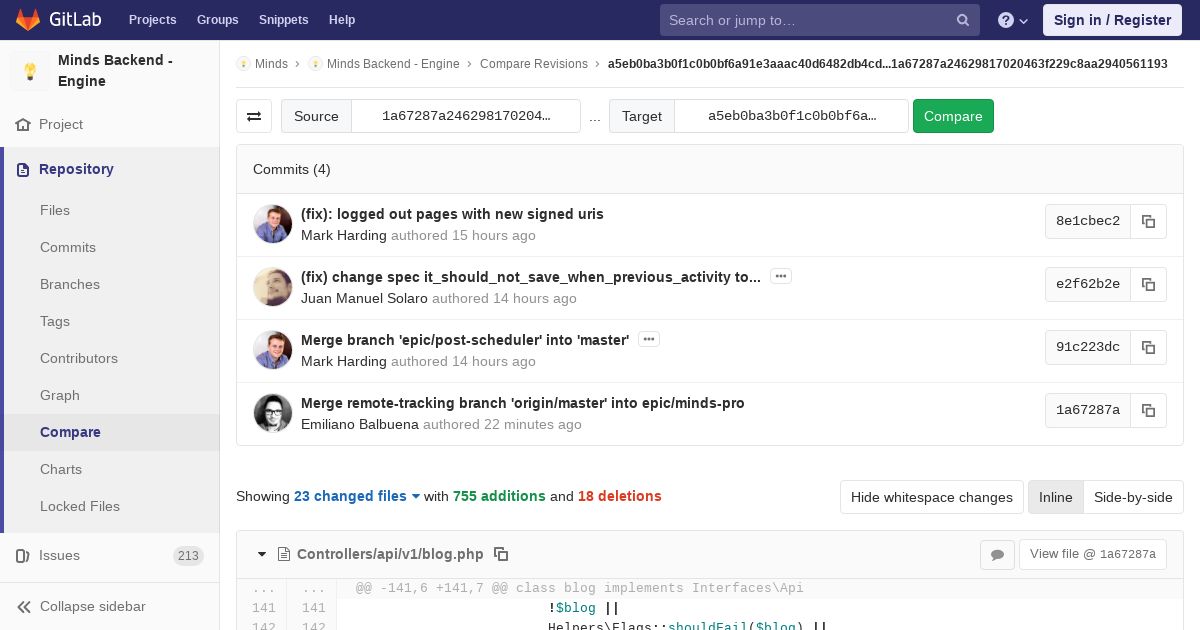Switch to Inline diff view
Viewport: 1200px width, 630px height.
click(x=1055, y=497)
